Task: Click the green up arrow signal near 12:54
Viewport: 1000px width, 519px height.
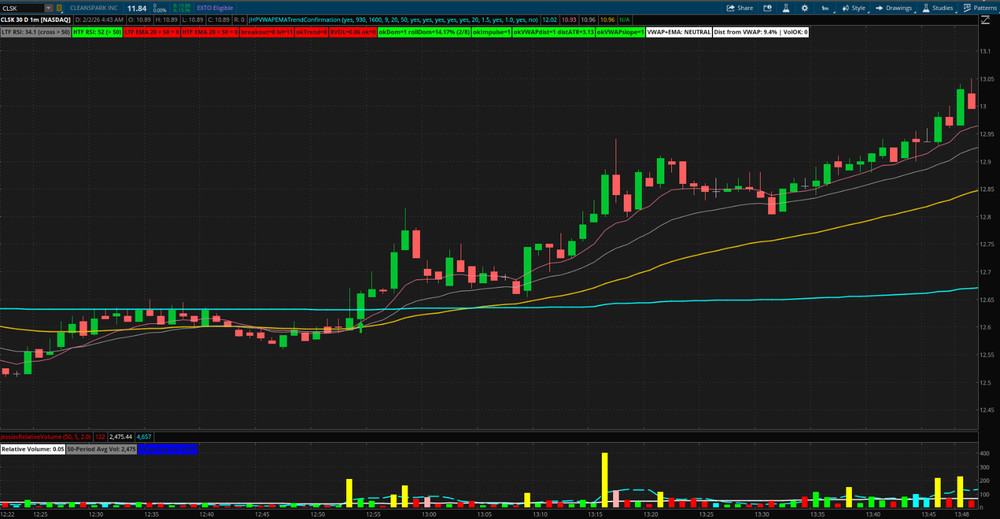Action: point(361,328)
